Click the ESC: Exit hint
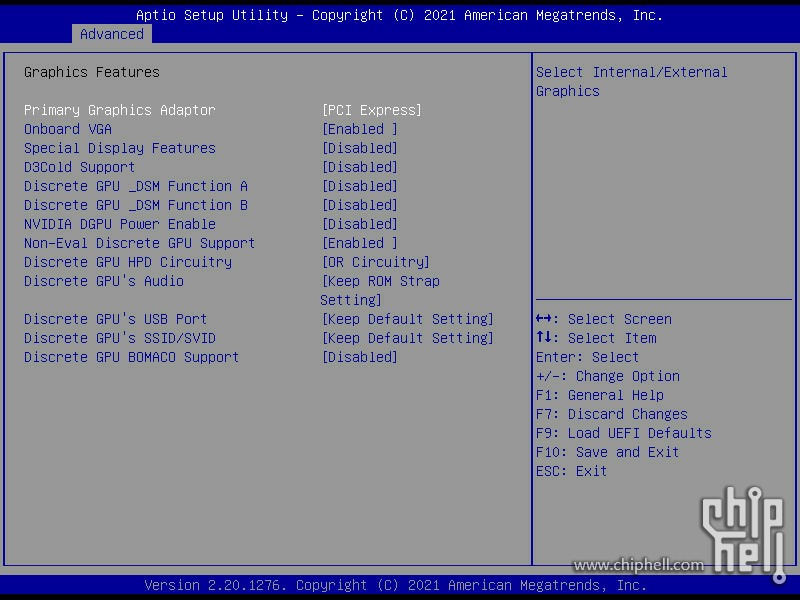Viewport: 800px width, 600px height. click(x=571, y=471)
